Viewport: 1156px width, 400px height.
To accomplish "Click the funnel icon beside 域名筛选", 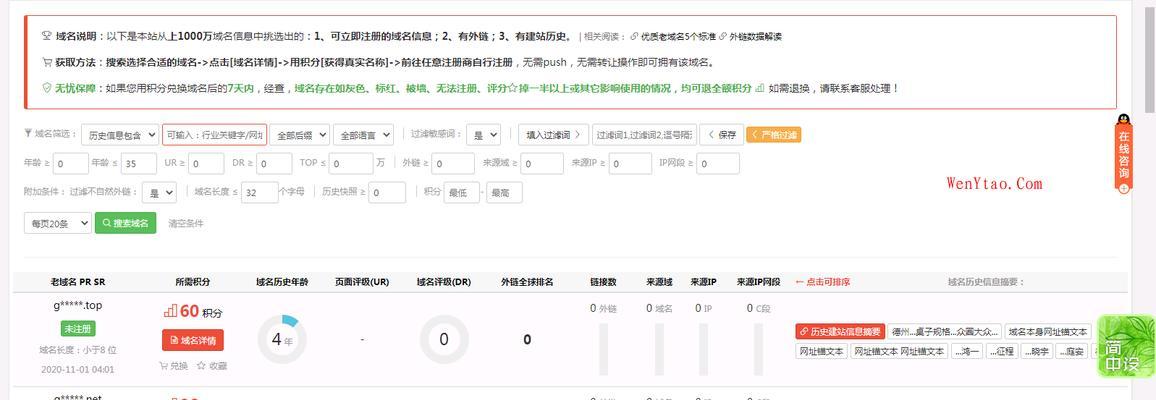I will [28, 134].
